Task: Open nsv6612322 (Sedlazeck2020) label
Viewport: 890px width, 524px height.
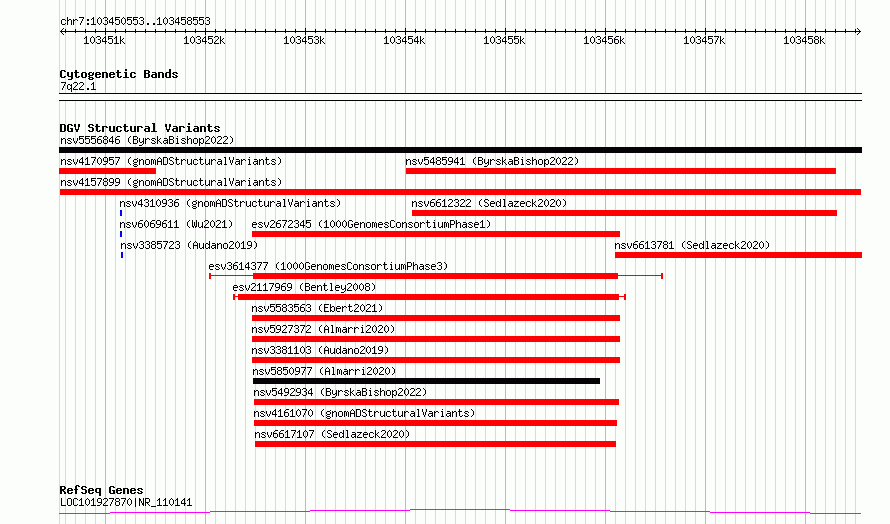Action: tap(489, 203)
